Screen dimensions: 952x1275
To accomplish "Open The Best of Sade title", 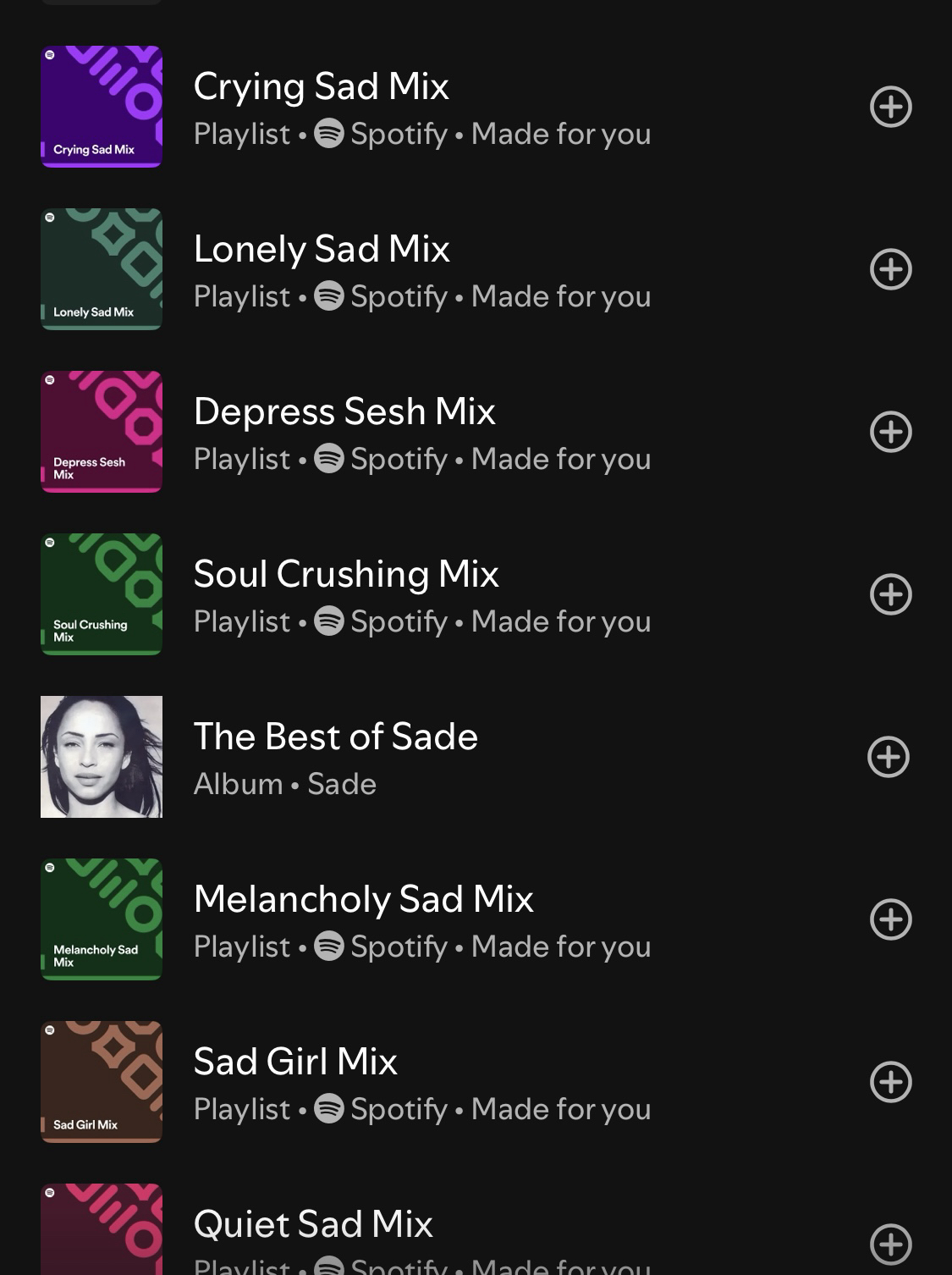I will point(335,737).
